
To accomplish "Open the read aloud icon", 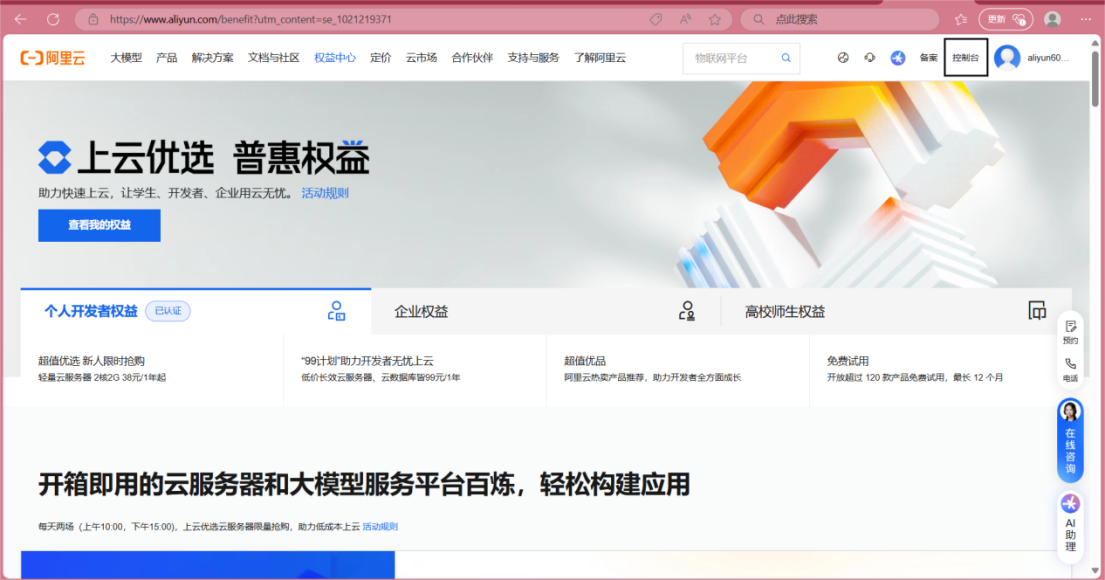I will (685, 19).
